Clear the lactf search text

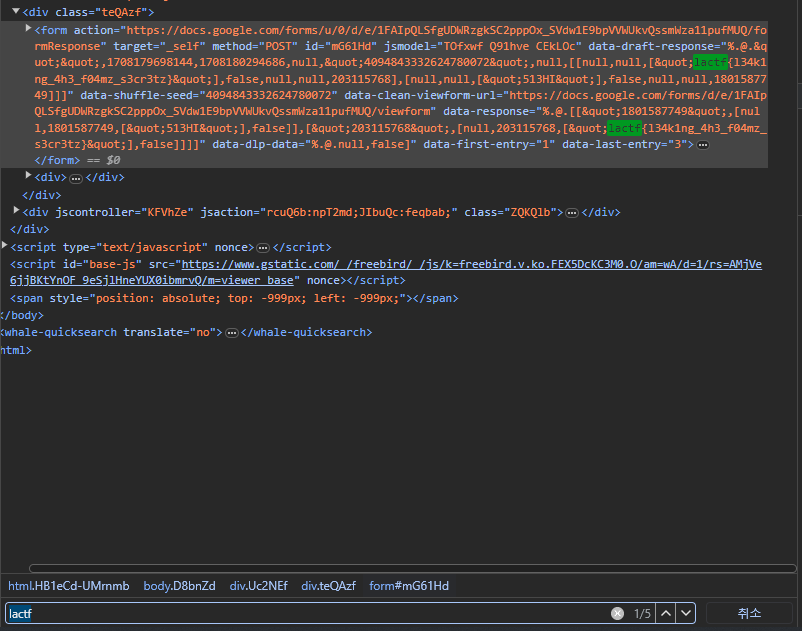coord(617,613)
